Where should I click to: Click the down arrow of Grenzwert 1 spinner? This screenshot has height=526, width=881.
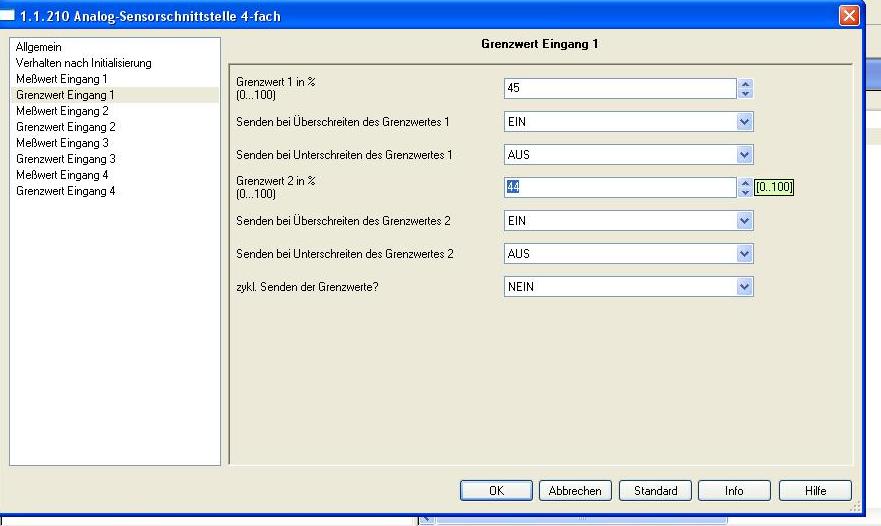(x=745, y=93)
